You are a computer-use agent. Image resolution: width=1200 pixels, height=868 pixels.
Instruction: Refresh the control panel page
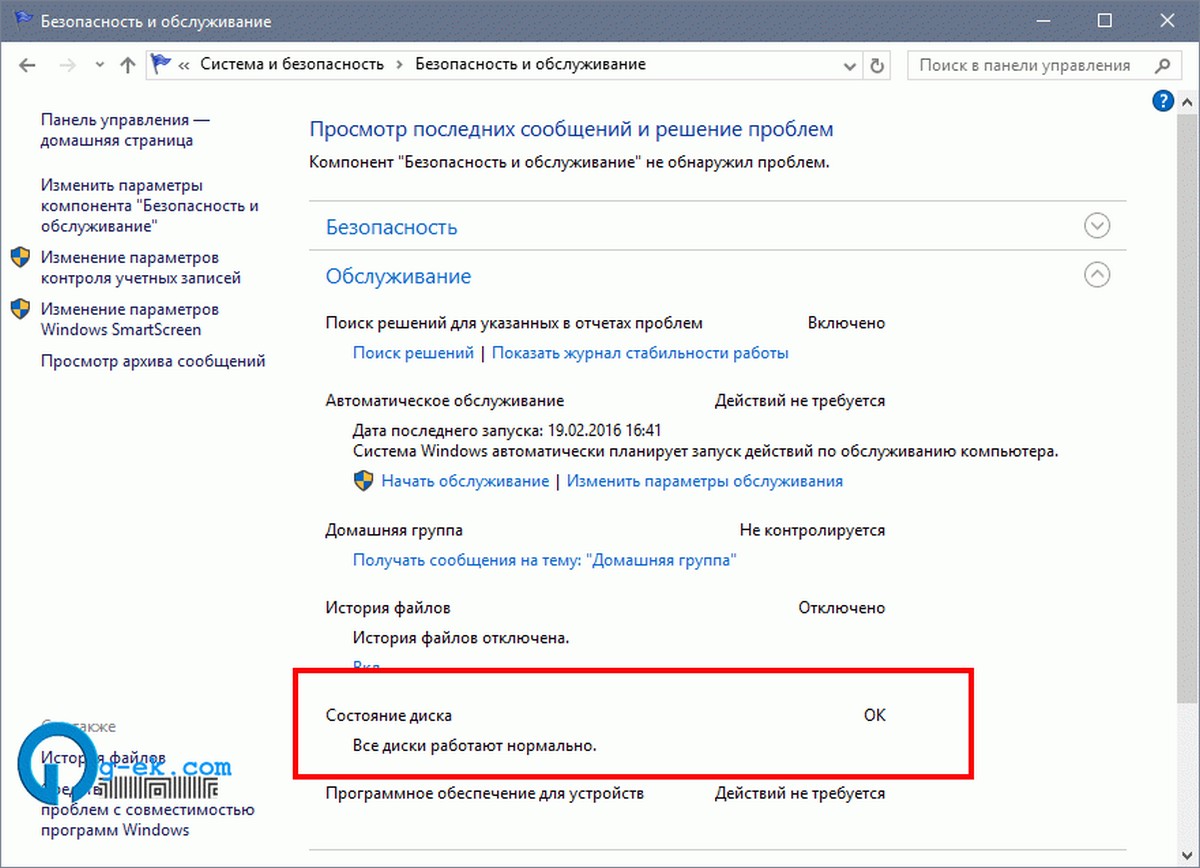pyautogui.click(x=877, y=65)
